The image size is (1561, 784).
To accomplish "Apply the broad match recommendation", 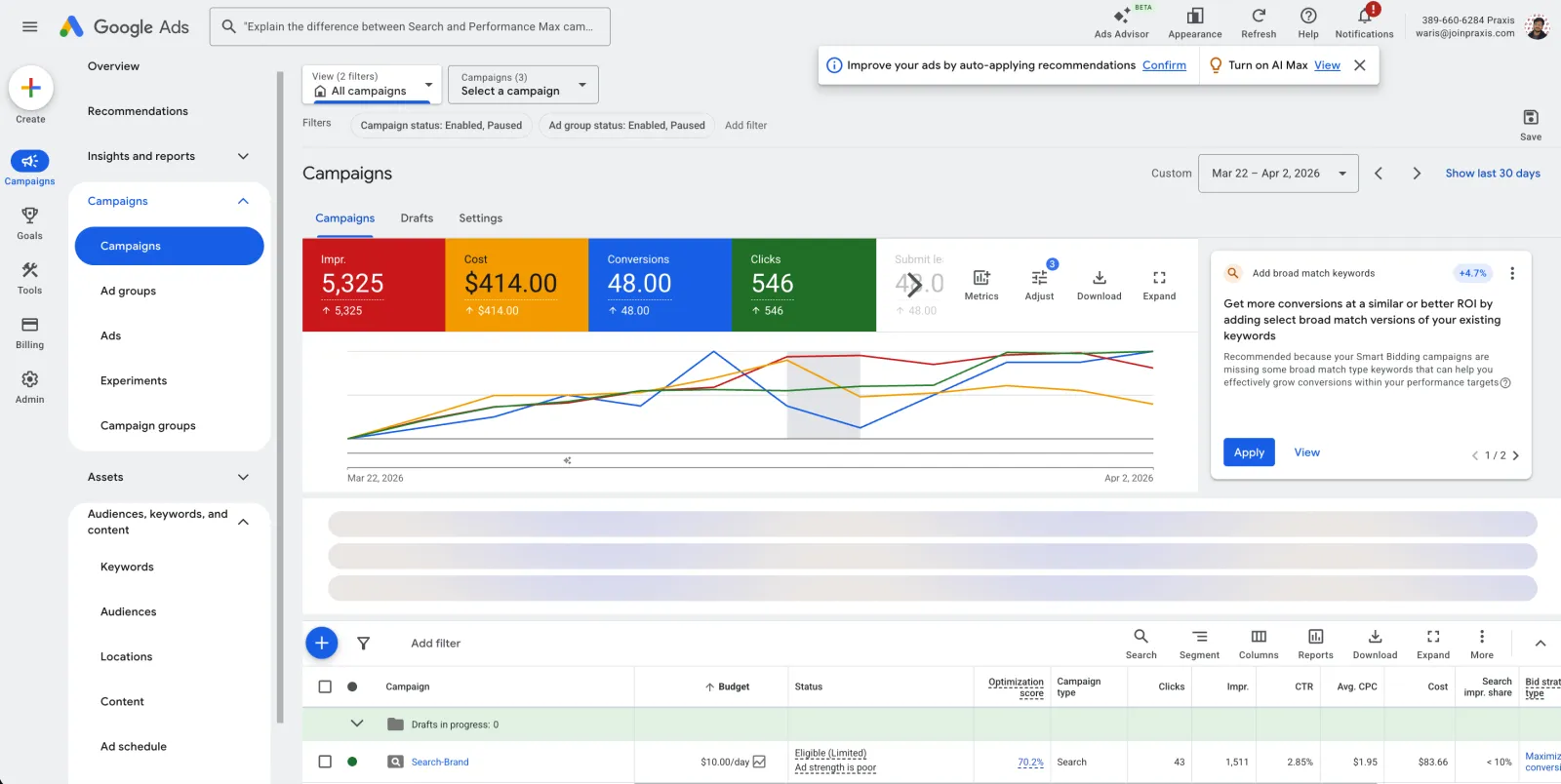I will point(1249,452).
